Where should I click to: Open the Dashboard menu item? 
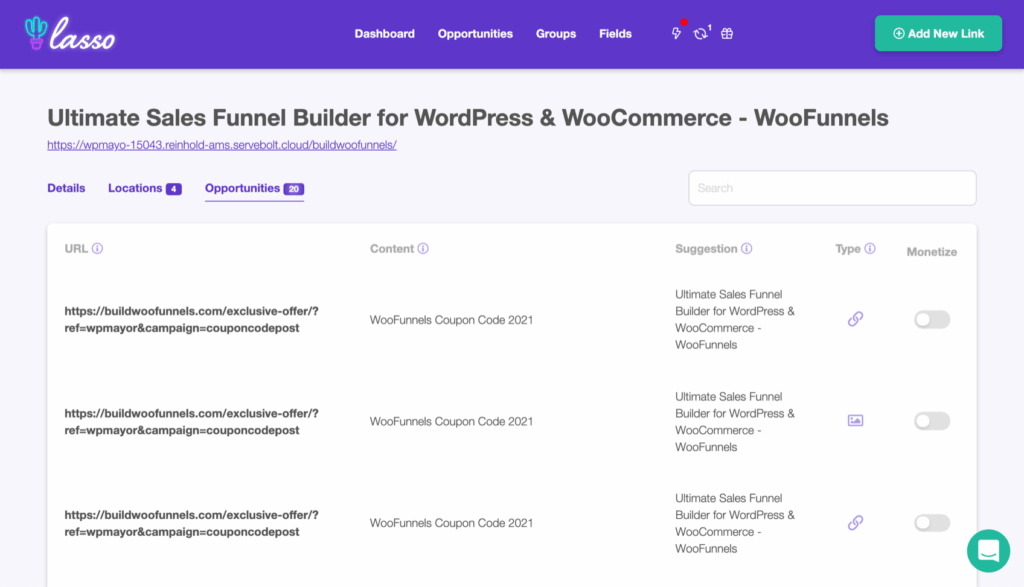tap(384, 33)
